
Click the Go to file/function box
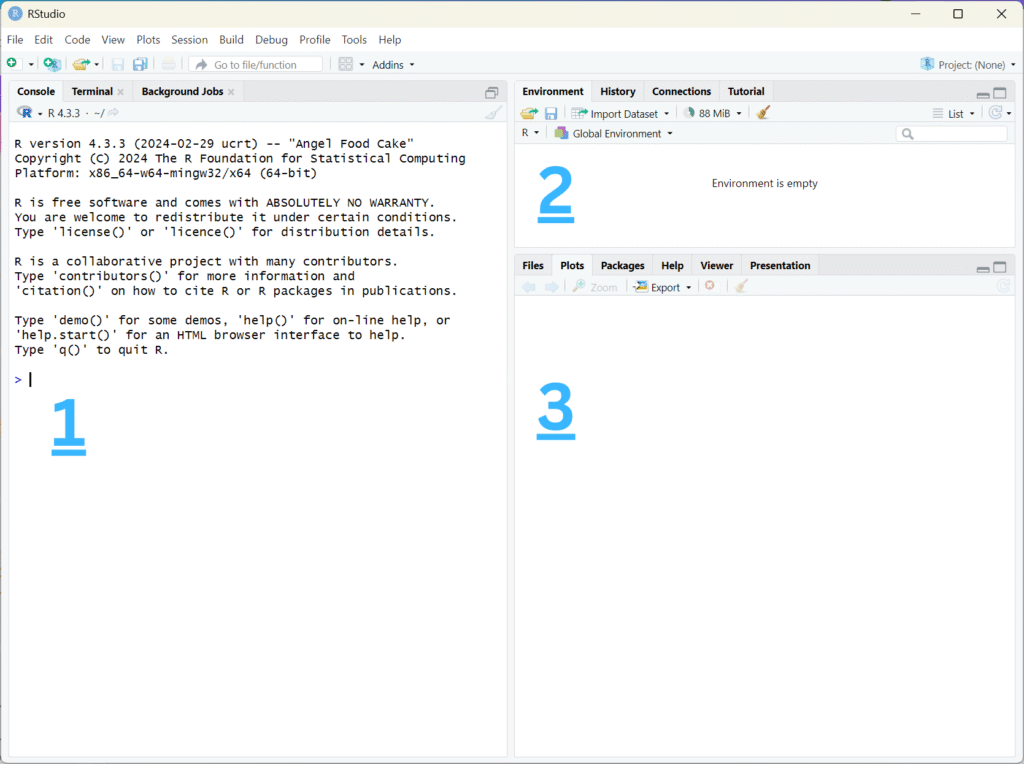(255, 63)
